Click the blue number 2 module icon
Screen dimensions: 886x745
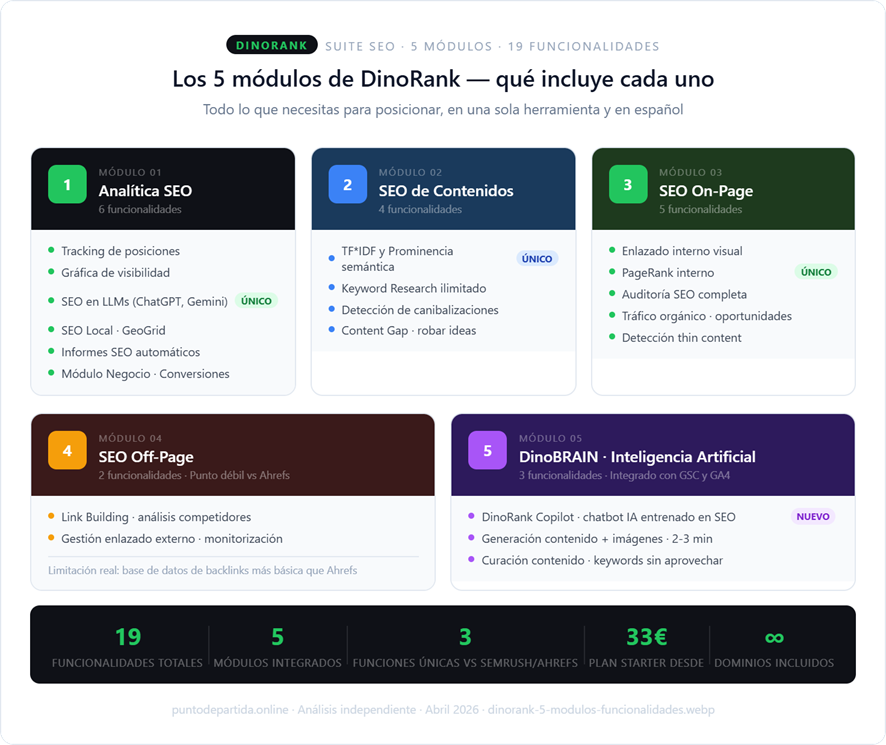click(348, 184)
